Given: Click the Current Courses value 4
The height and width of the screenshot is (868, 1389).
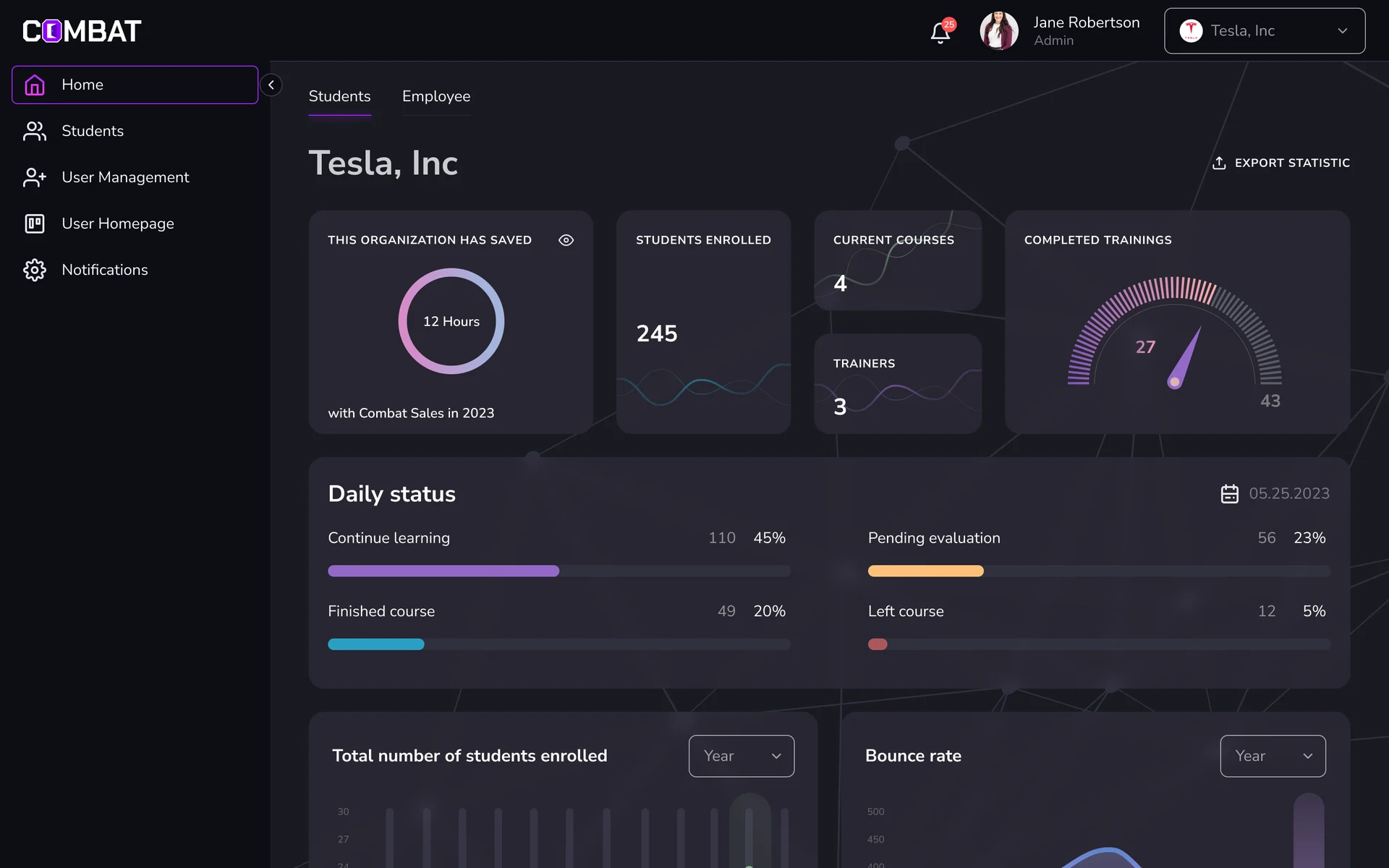Looking at the screenshot, I should [x=840, y=283].
